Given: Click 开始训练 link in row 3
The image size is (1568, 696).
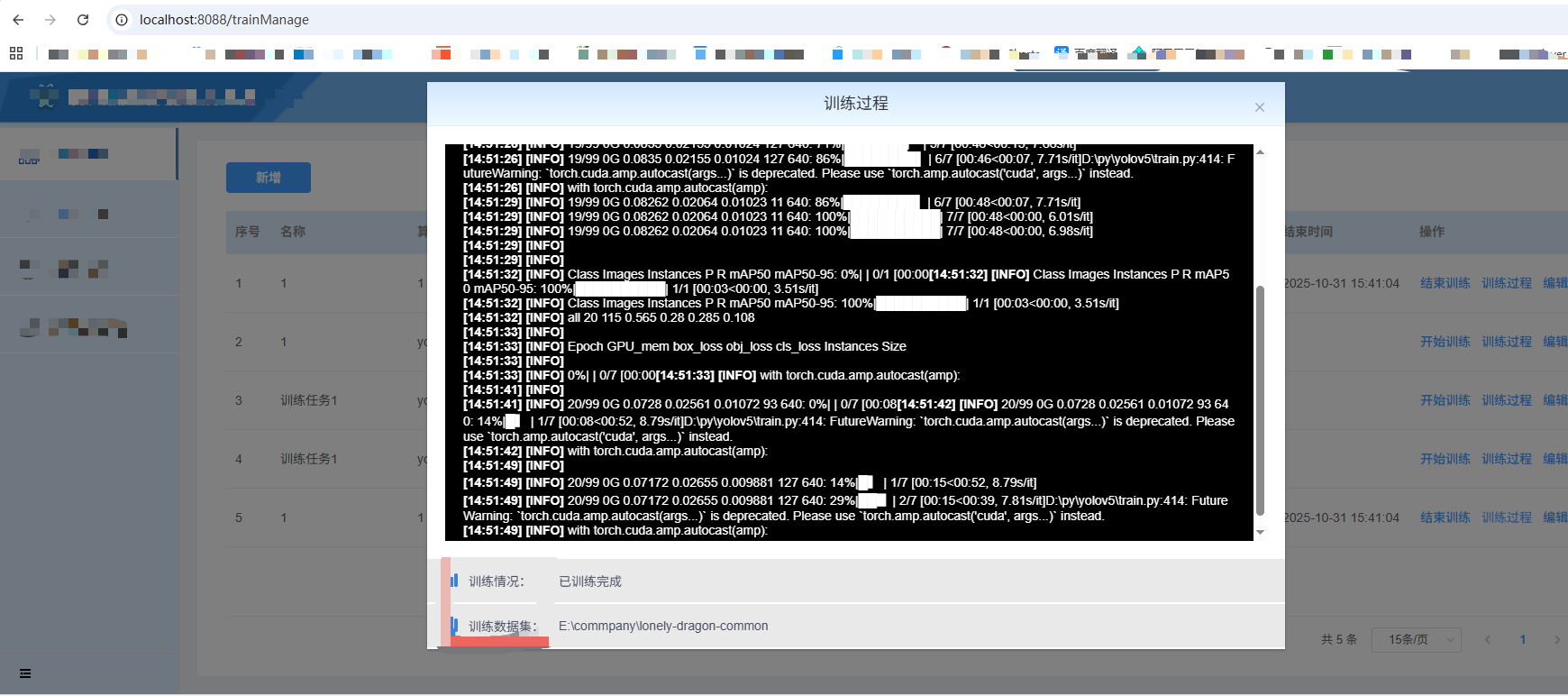Looking at the screenshot, I should 1445,400.
